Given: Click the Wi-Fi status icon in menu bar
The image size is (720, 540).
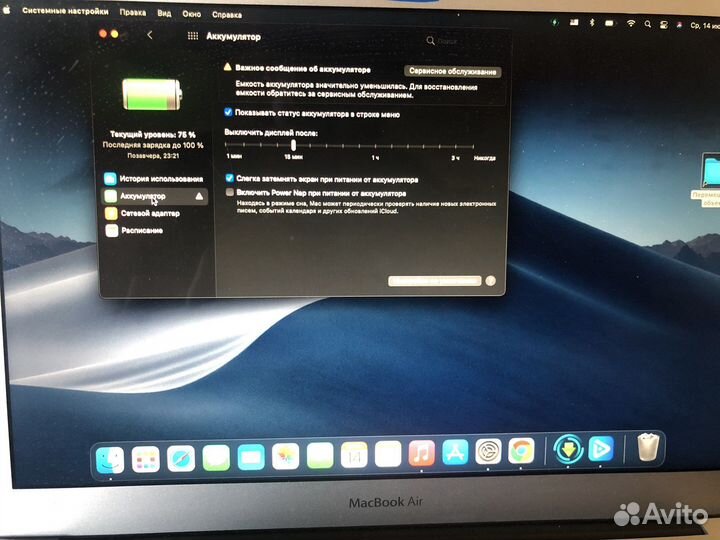Looking at the screenshot, I should pos(631,23).
